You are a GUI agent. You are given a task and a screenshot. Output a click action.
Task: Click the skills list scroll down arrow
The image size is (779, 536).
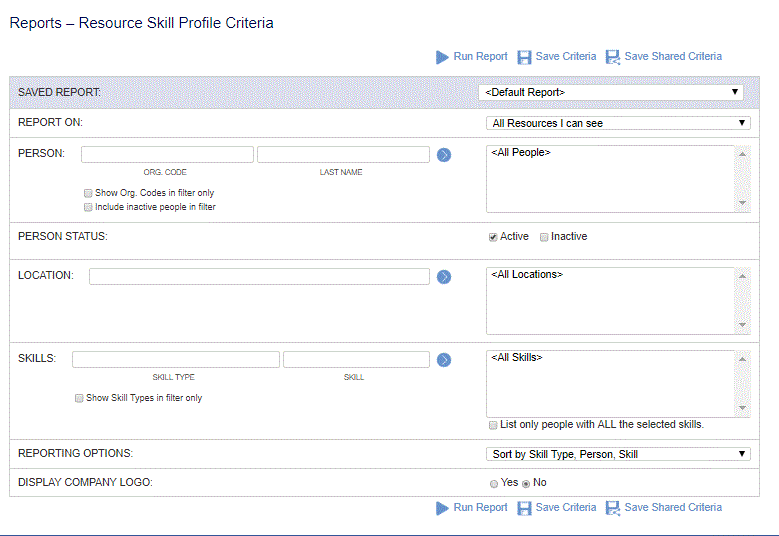(x=742, y=408)
